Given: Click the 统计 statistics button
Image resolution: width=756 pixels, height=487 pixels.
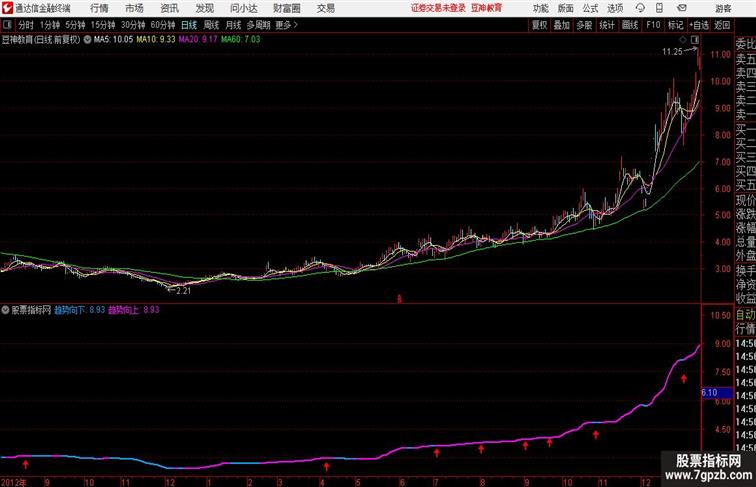Looking at the screenshot, I should [607, 25].
